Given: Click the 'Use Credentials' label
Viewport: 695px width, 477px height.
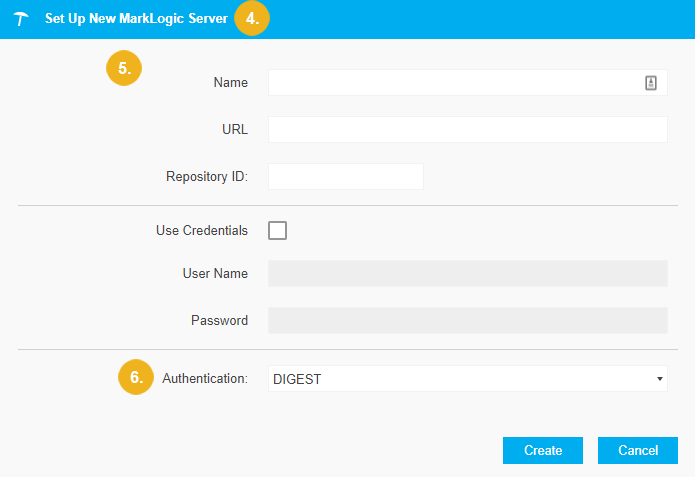Looking at the screenshot, I should coord(202,231).
